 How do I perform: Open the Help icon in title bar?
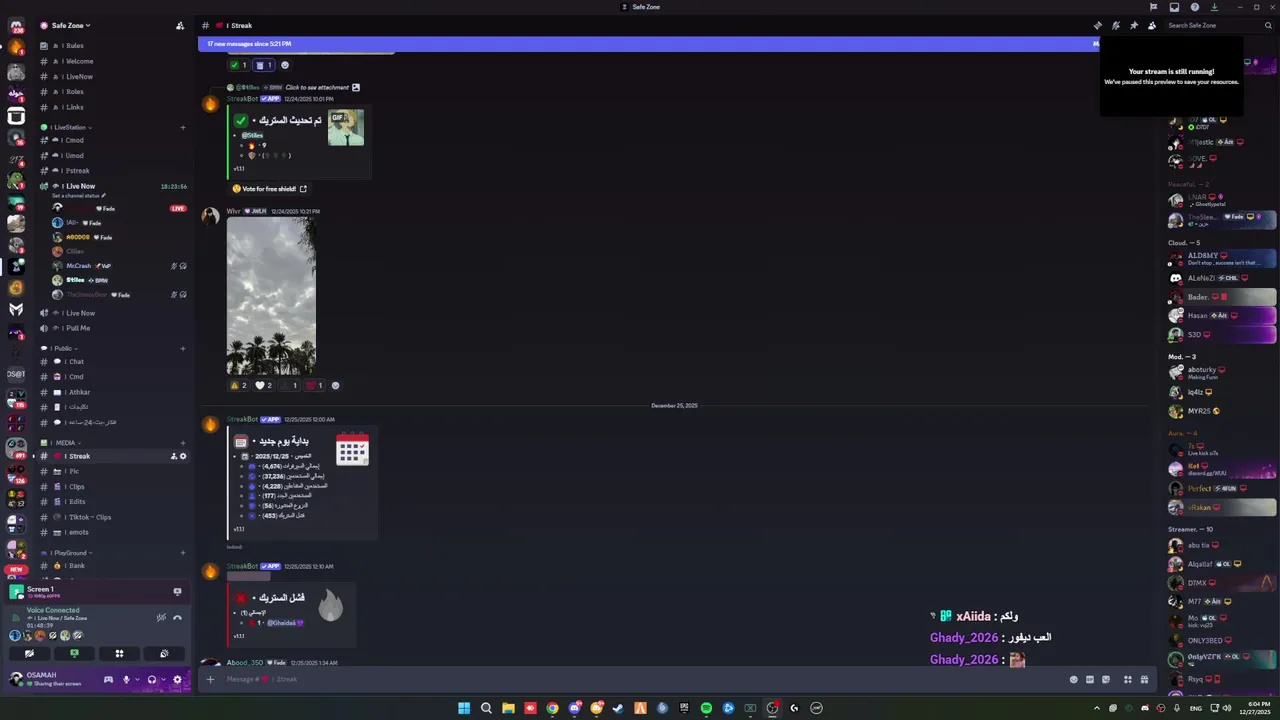1195,7
